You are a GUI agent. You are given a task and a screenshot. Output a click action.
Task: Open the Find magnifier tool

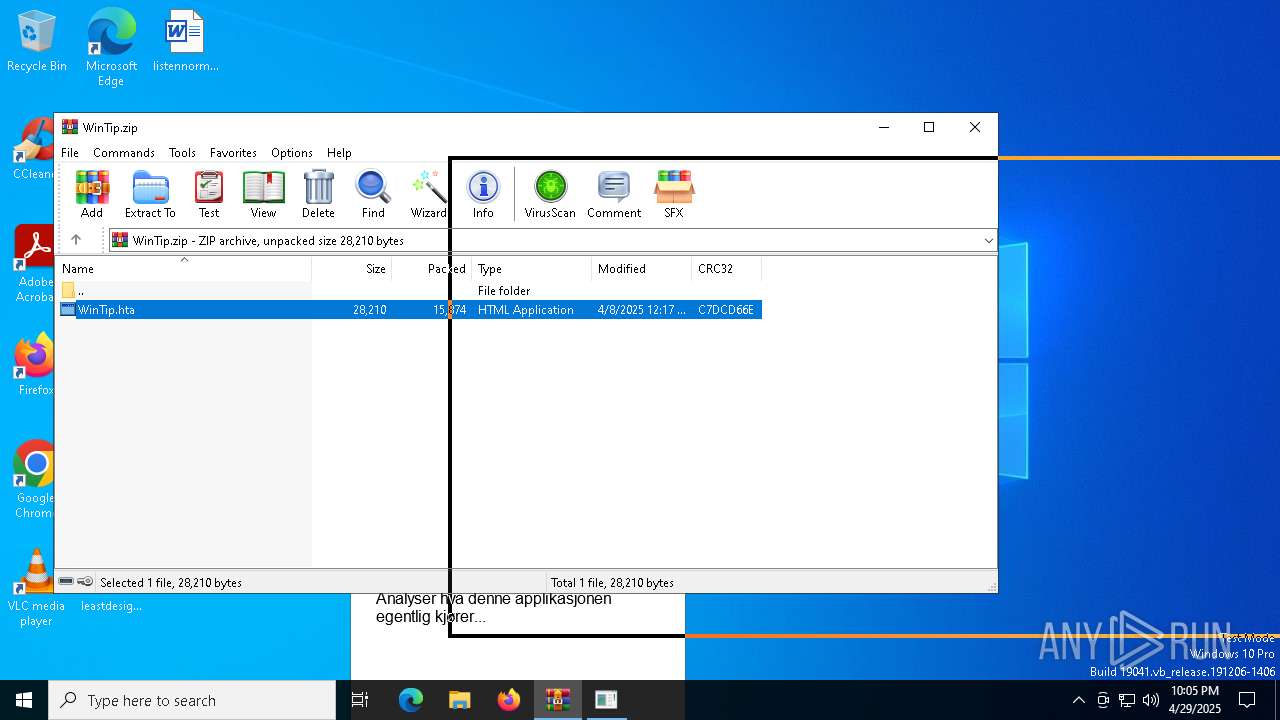[373, 194]
